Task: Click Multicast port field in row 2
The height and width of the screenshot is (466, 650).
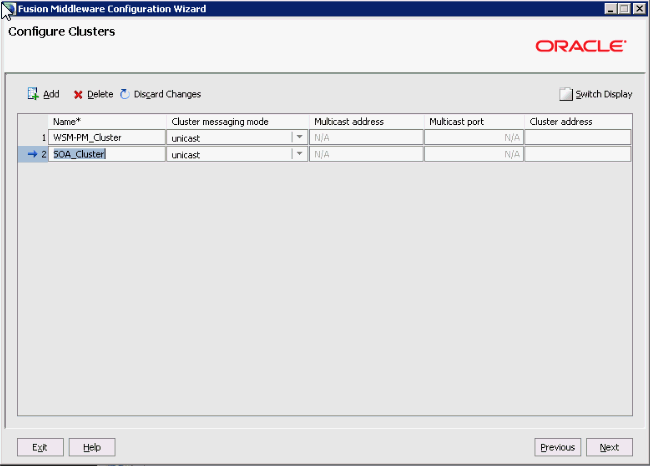Action: 474,154
